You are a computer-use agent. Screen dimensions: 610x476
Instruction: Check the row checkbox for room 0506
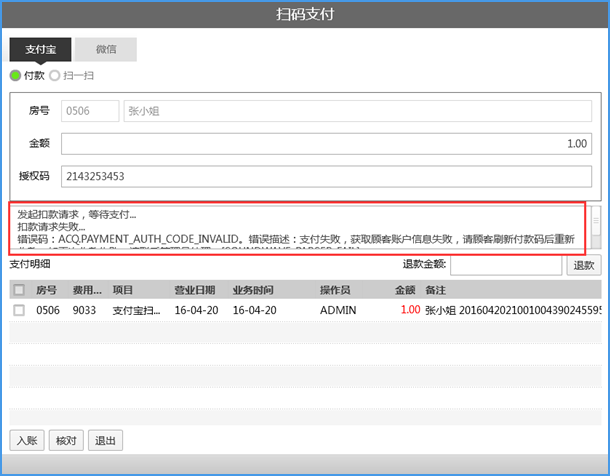19,310
